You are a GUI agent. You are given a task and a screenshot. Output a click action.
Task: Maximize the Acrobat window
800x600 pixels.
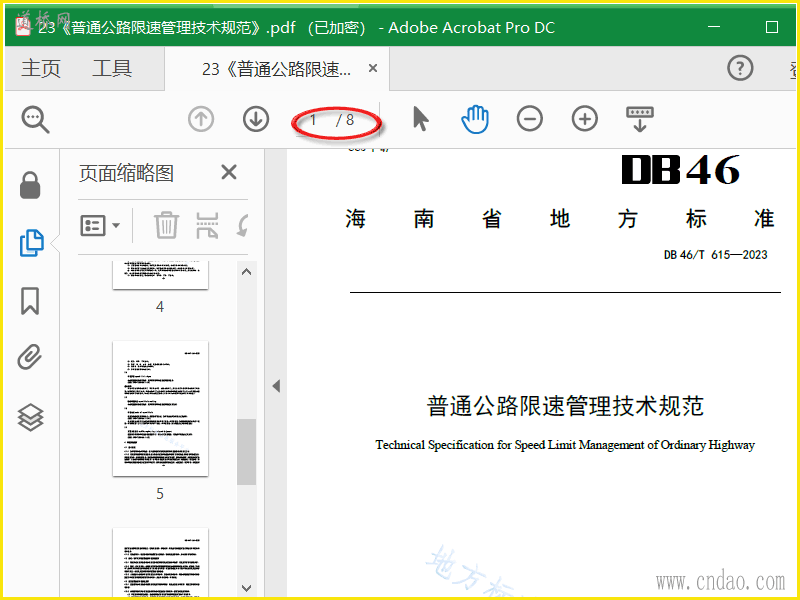click(772, 27)
